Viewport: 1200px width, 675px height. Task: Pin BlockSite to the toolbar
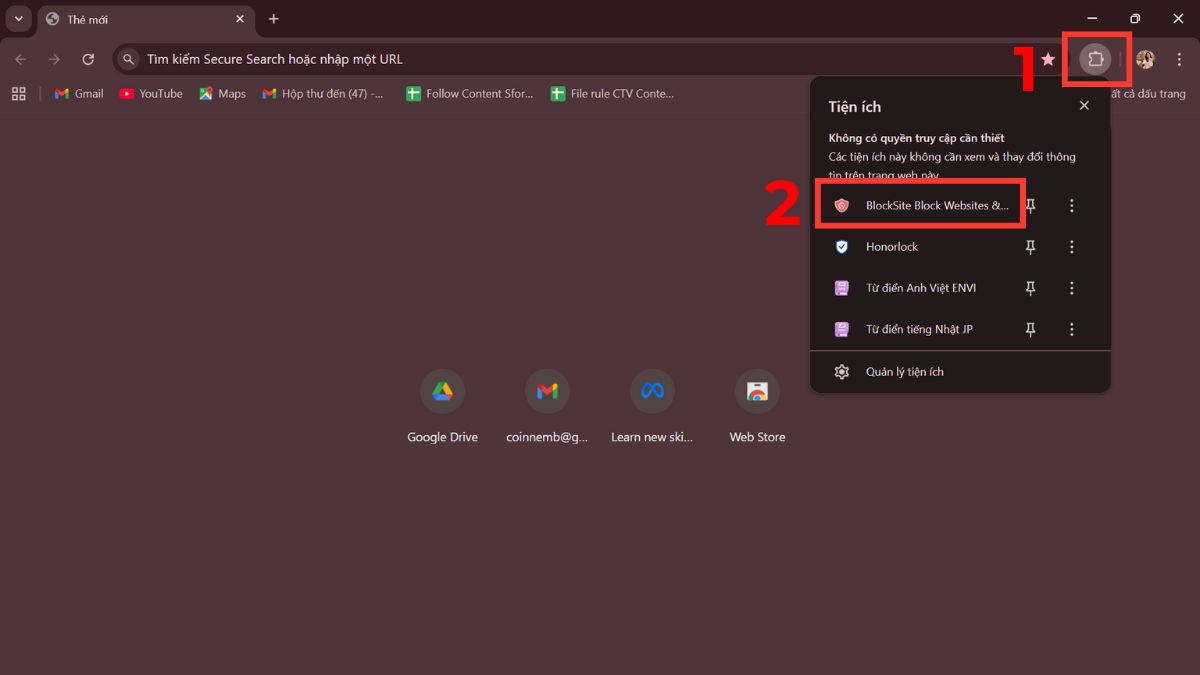pyautogui.click(x=1030, y=205)
